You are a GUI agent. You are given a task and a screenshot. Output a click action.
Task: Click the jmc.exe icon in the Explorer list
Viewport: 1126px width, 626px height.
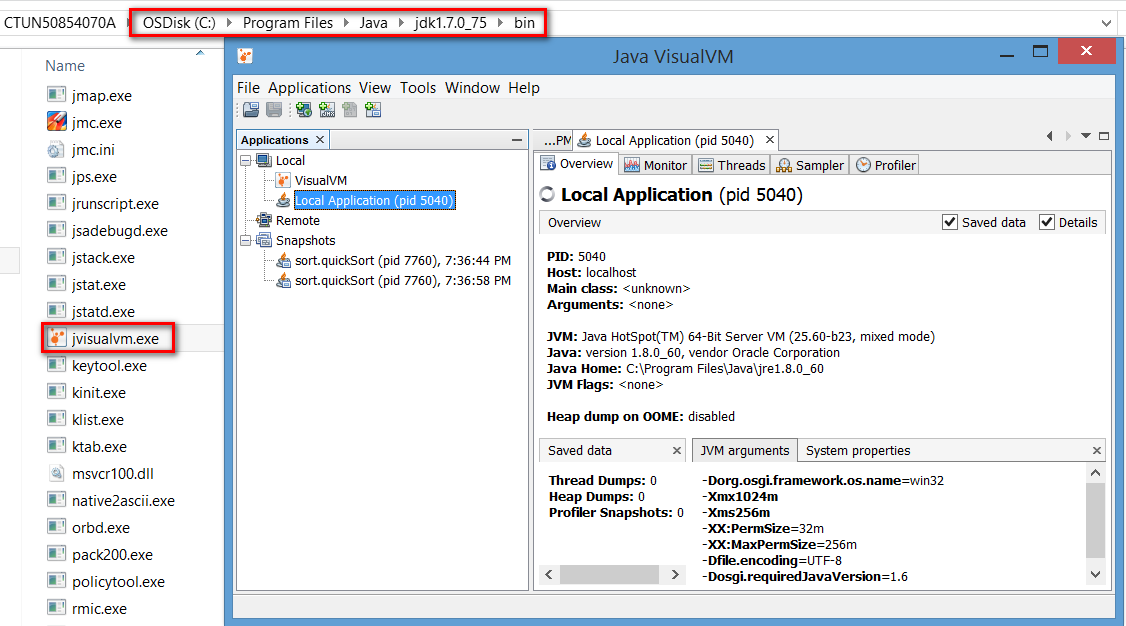pos(57,121)
